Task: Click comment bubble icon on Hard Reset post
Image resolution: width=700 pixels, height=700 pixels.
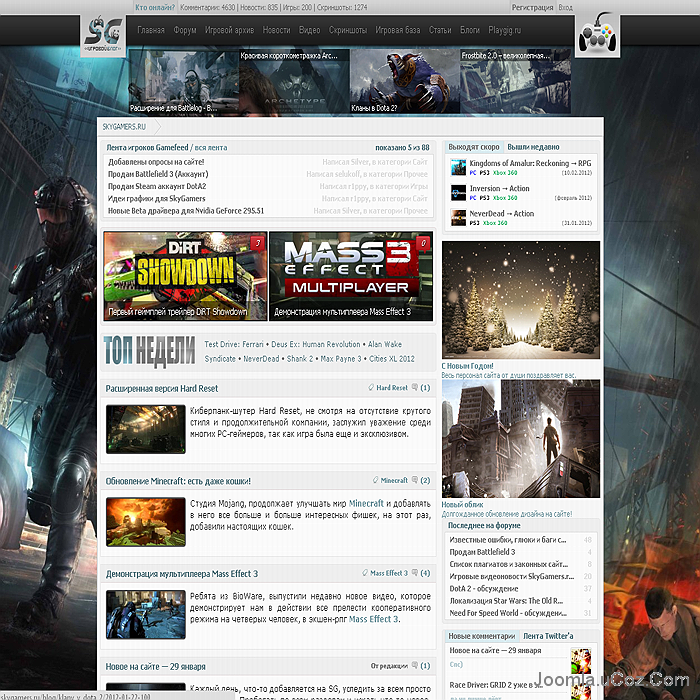Action: pyautogui.click(x=415, y=387)
